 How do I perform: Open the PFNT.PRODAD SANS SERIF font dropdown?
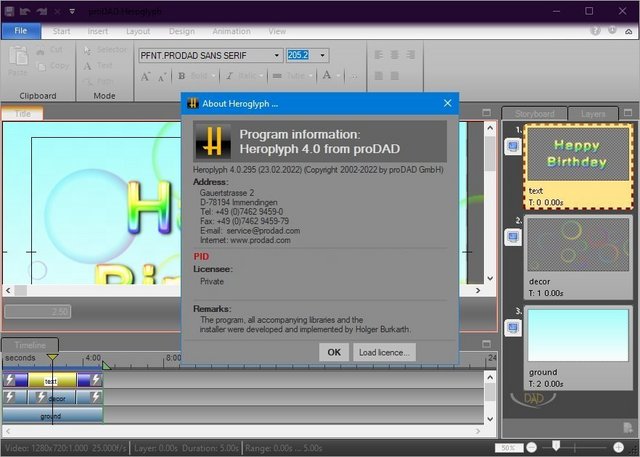click(276, 55)
